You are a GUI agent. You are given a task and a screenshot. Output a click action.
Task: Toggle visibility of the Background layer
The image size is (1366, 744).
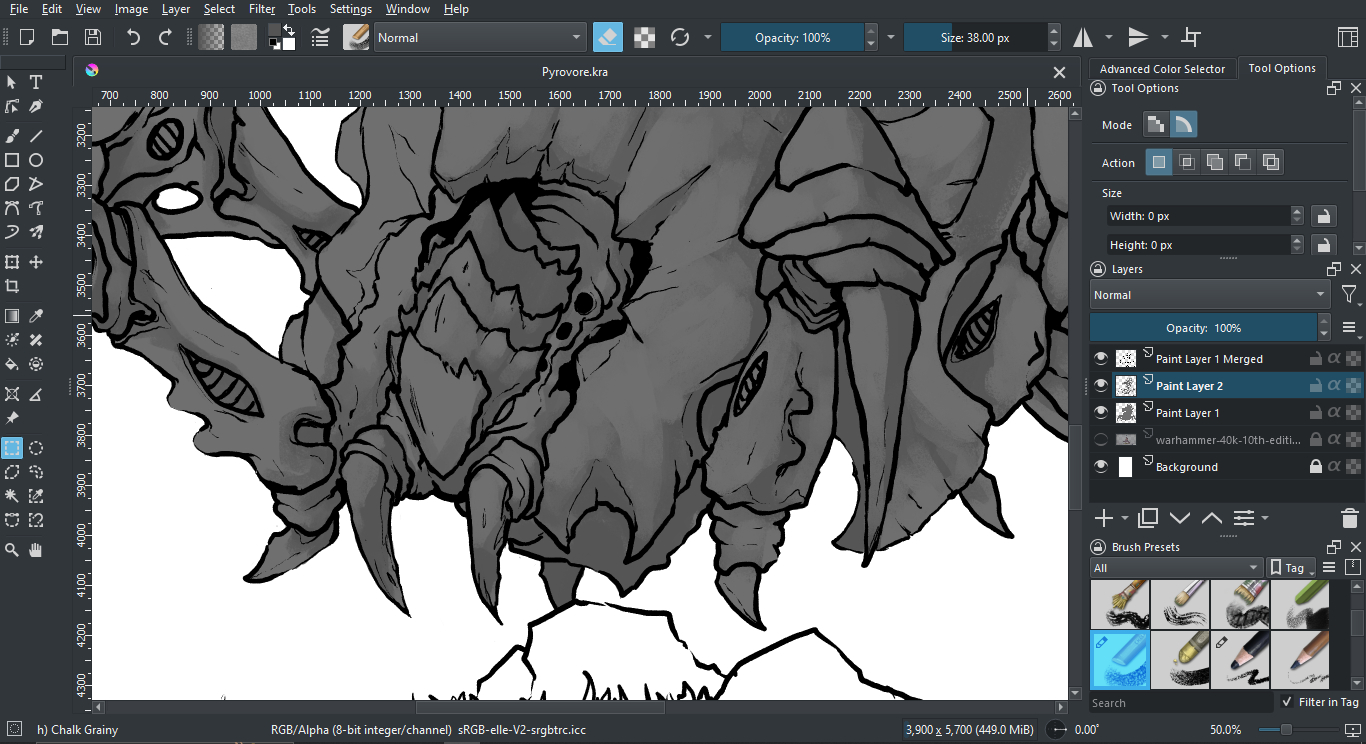pos(1101,467)
